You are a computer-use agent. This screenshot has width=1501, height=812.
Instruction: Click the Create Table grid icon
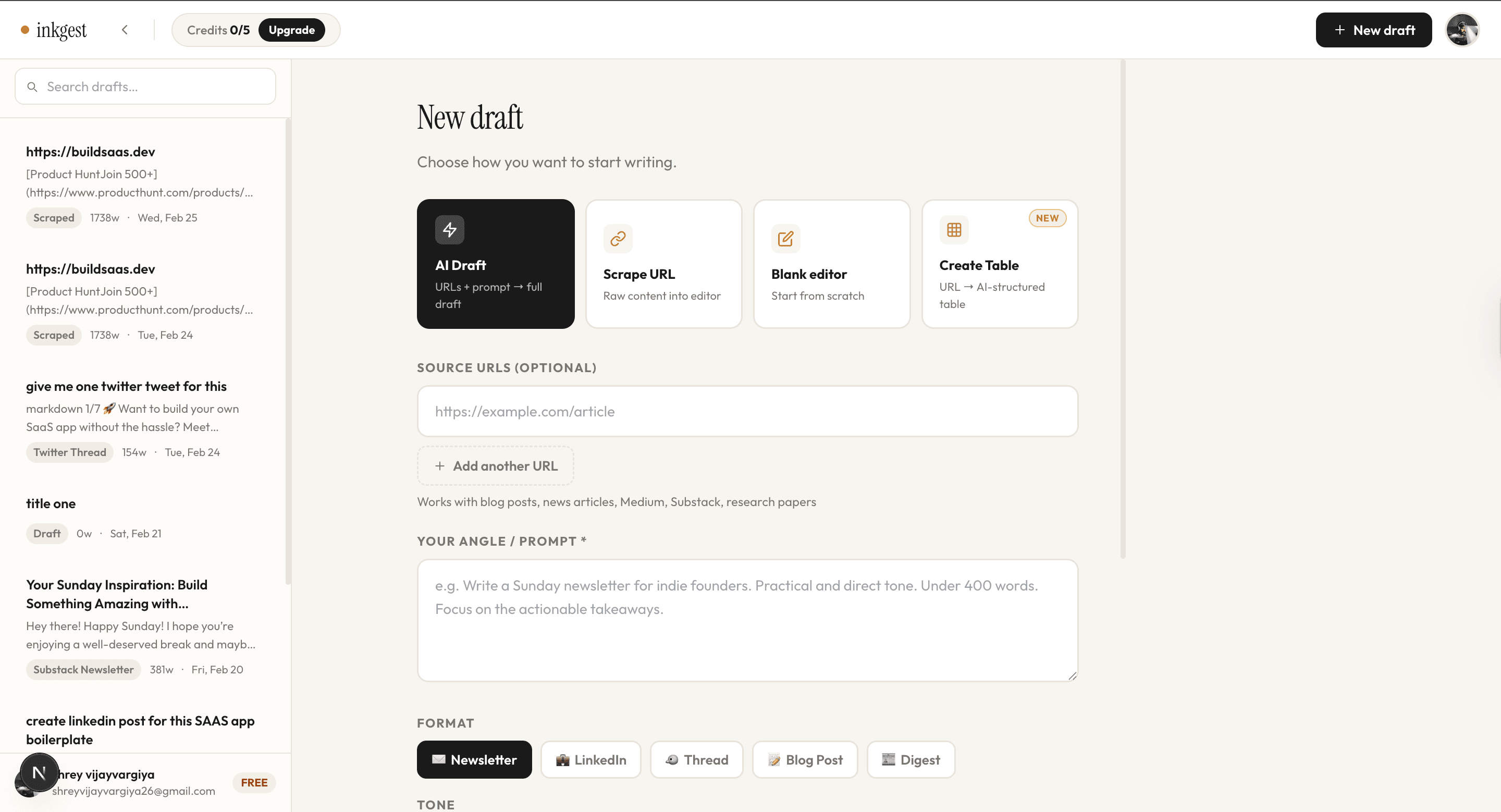[953, 229]
